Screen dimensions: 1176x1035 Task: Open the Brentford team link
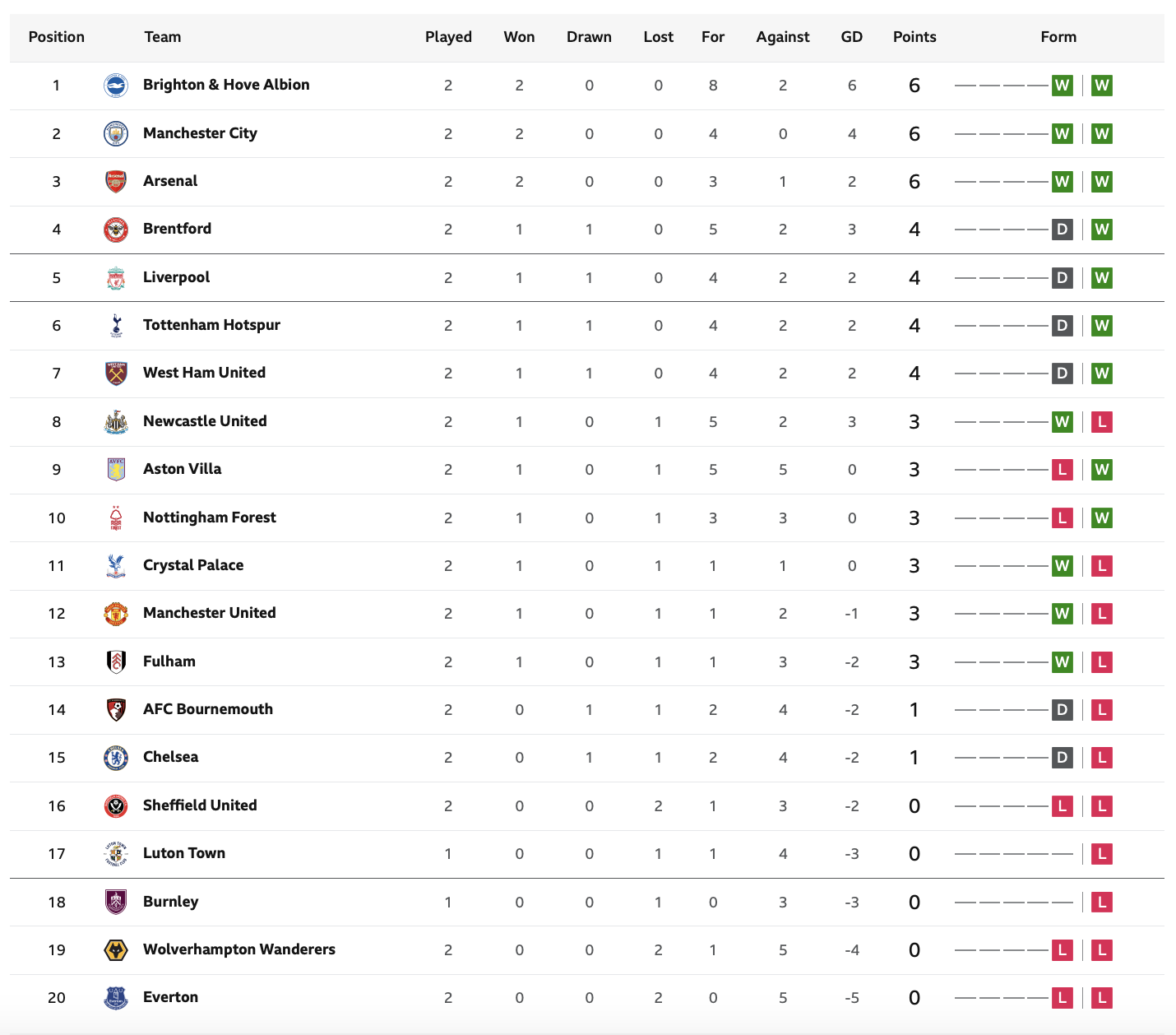(177, 229)
